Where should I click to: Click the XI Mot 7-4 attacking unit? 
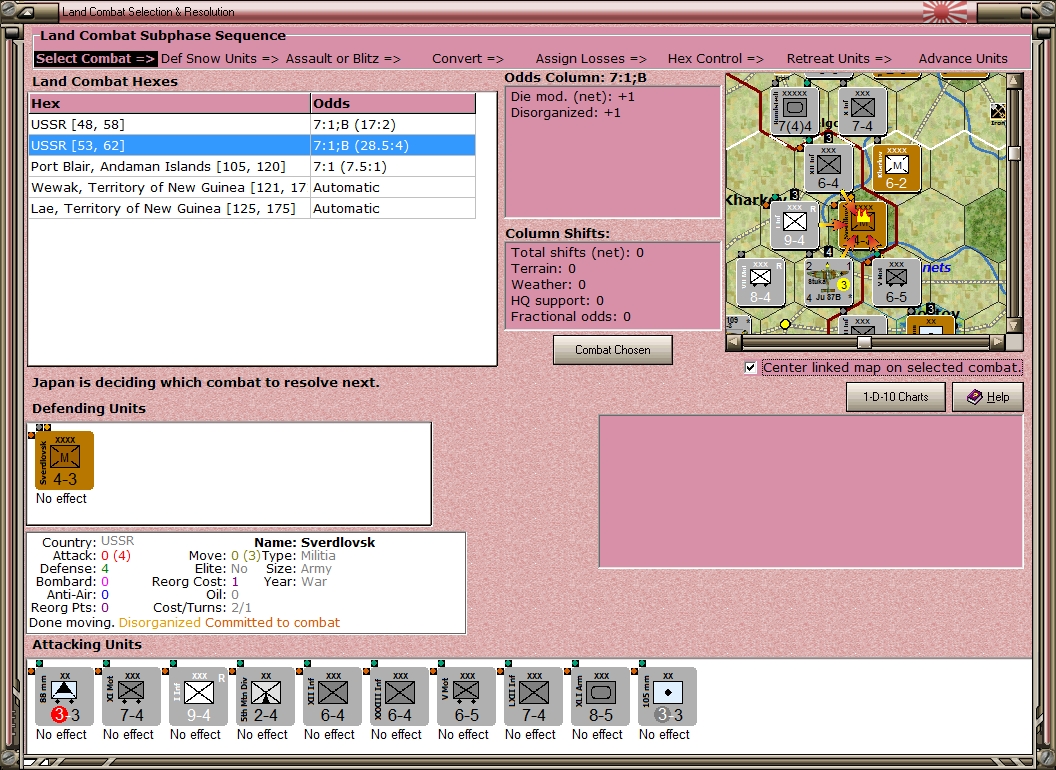coord(131,697)
